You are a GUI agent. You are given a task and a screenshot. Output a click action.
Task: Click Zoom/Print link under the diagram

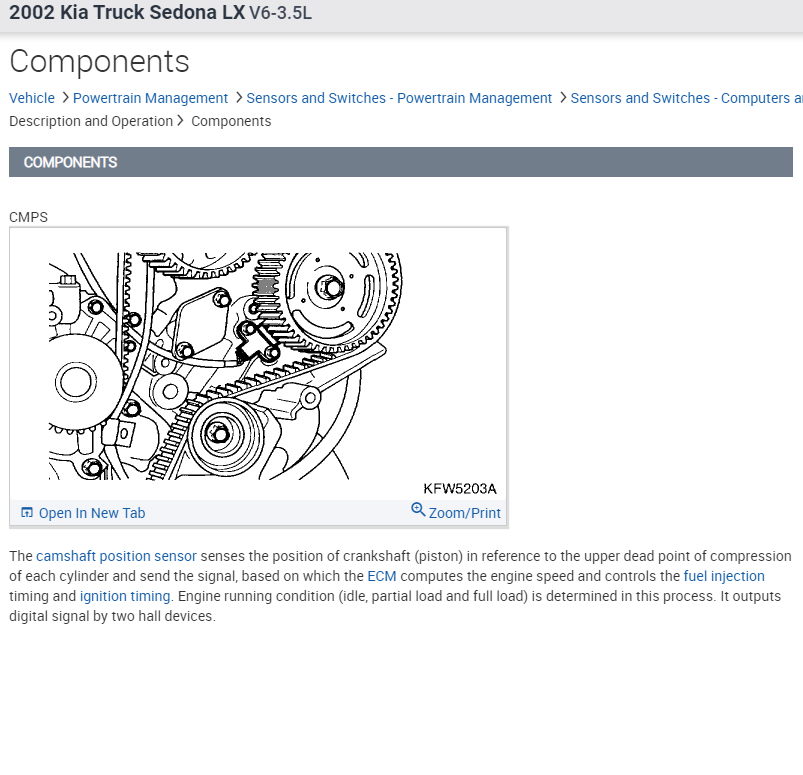point(464,513)
